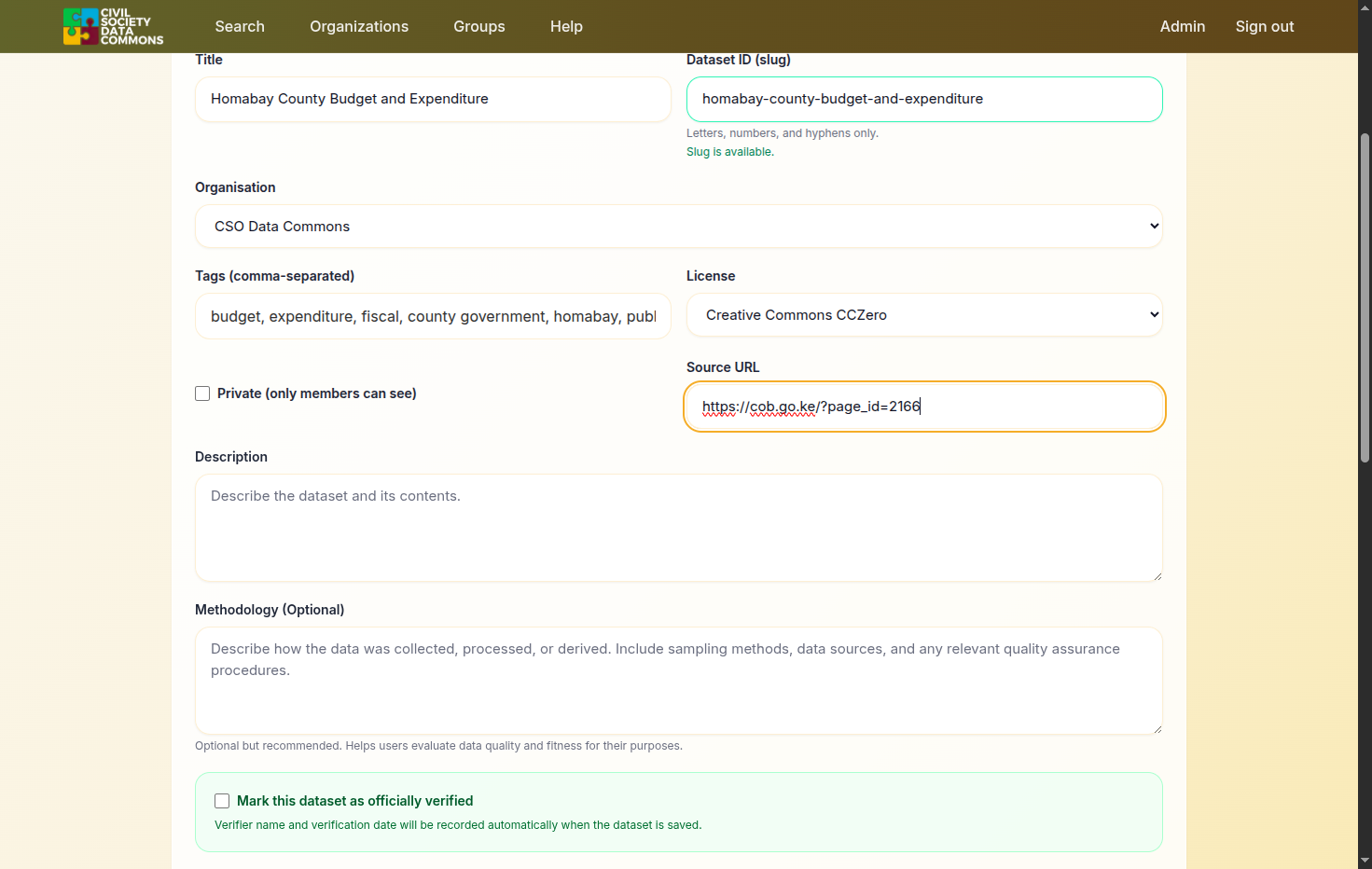Open the License dropdown
Image resolution: width=1372 pixels, height=869 pixels.
click(x=924, y=315)
